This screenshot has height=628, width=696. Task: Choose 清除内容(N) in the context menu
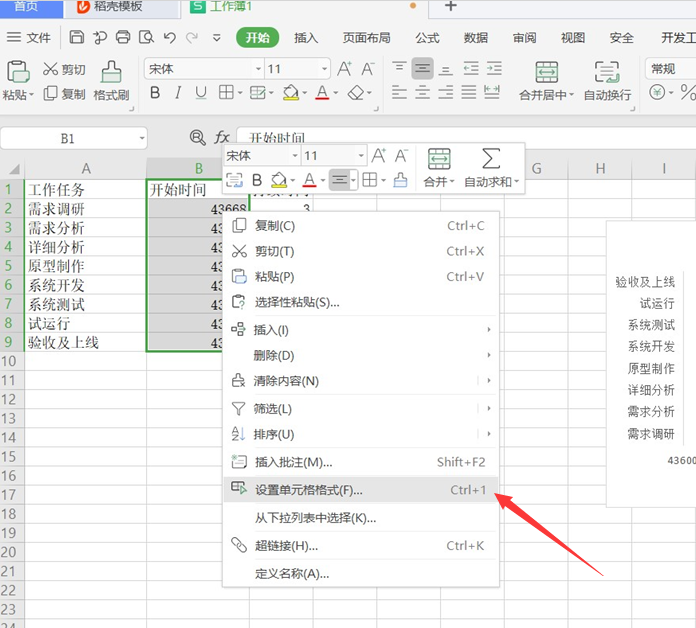(x=361, y=381)
